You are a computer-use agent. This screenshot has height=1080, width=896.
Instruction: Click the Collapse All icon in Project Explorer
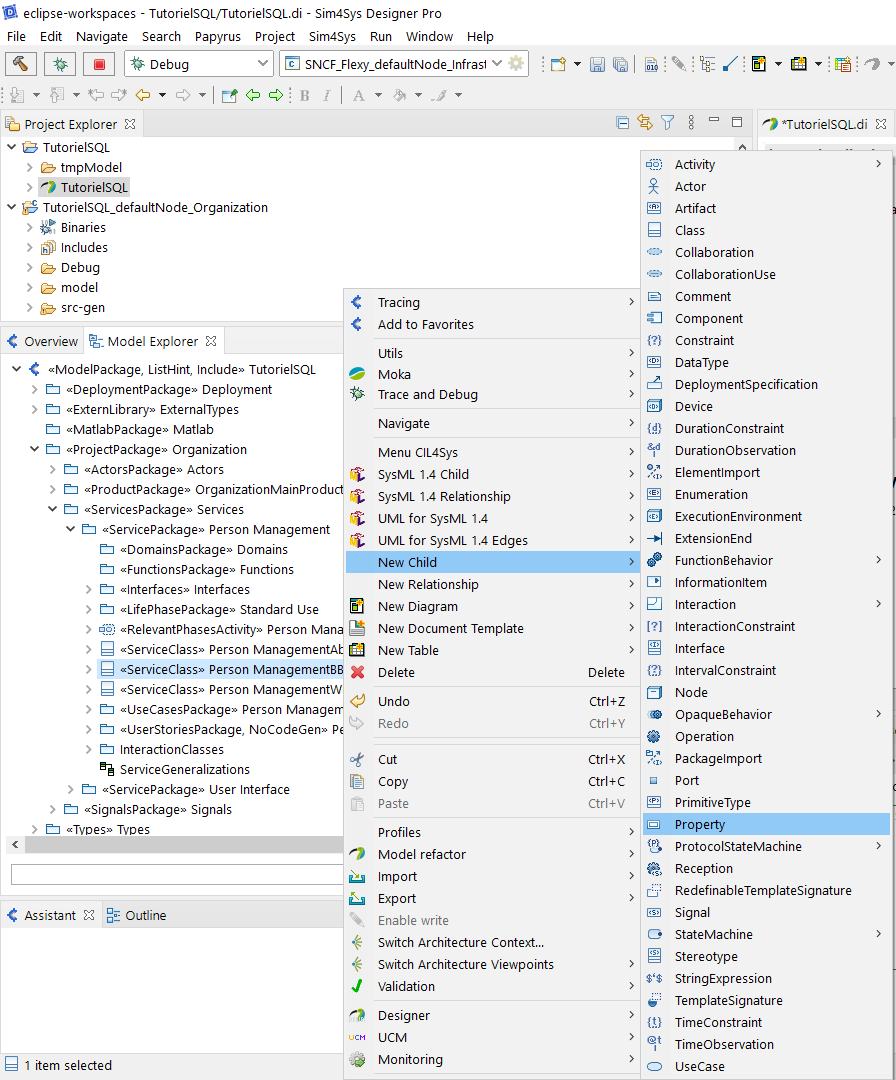click(623, 123)
